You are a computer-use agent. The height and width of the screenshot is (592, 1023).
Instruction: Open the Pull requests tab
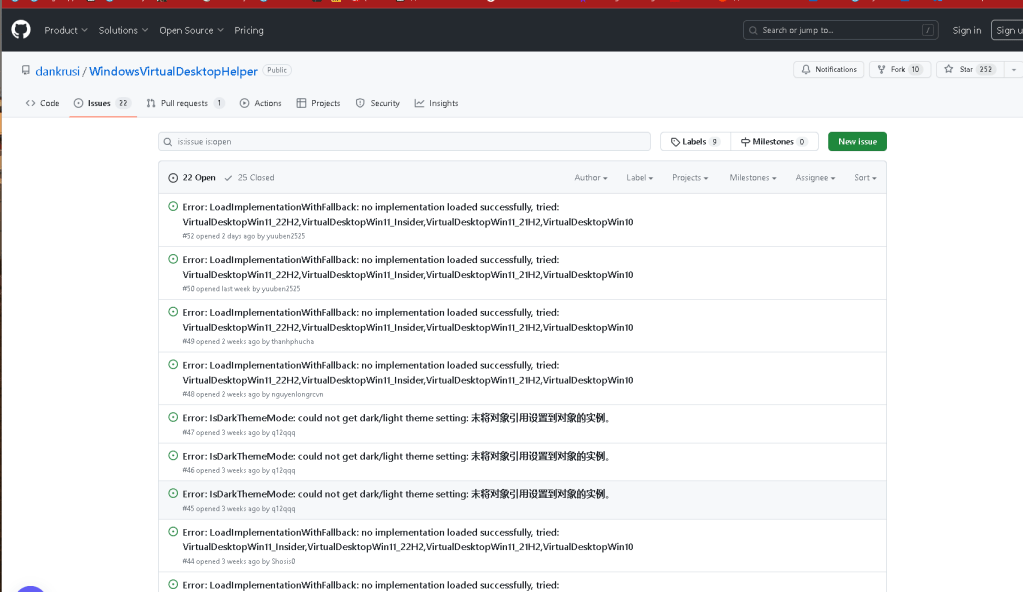[185, 103]
